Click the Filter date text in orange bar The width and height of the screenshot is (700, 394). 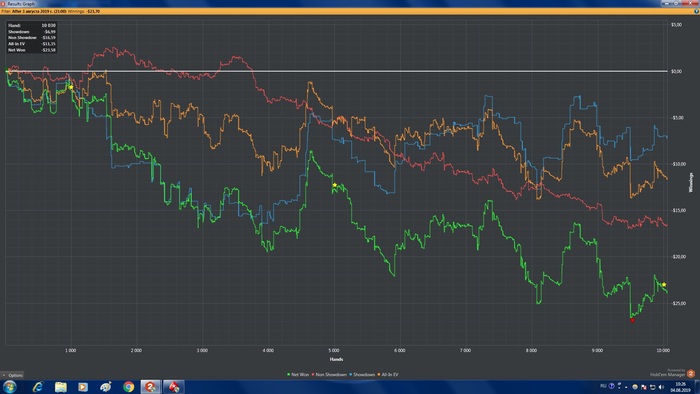[x=39, y=11]
